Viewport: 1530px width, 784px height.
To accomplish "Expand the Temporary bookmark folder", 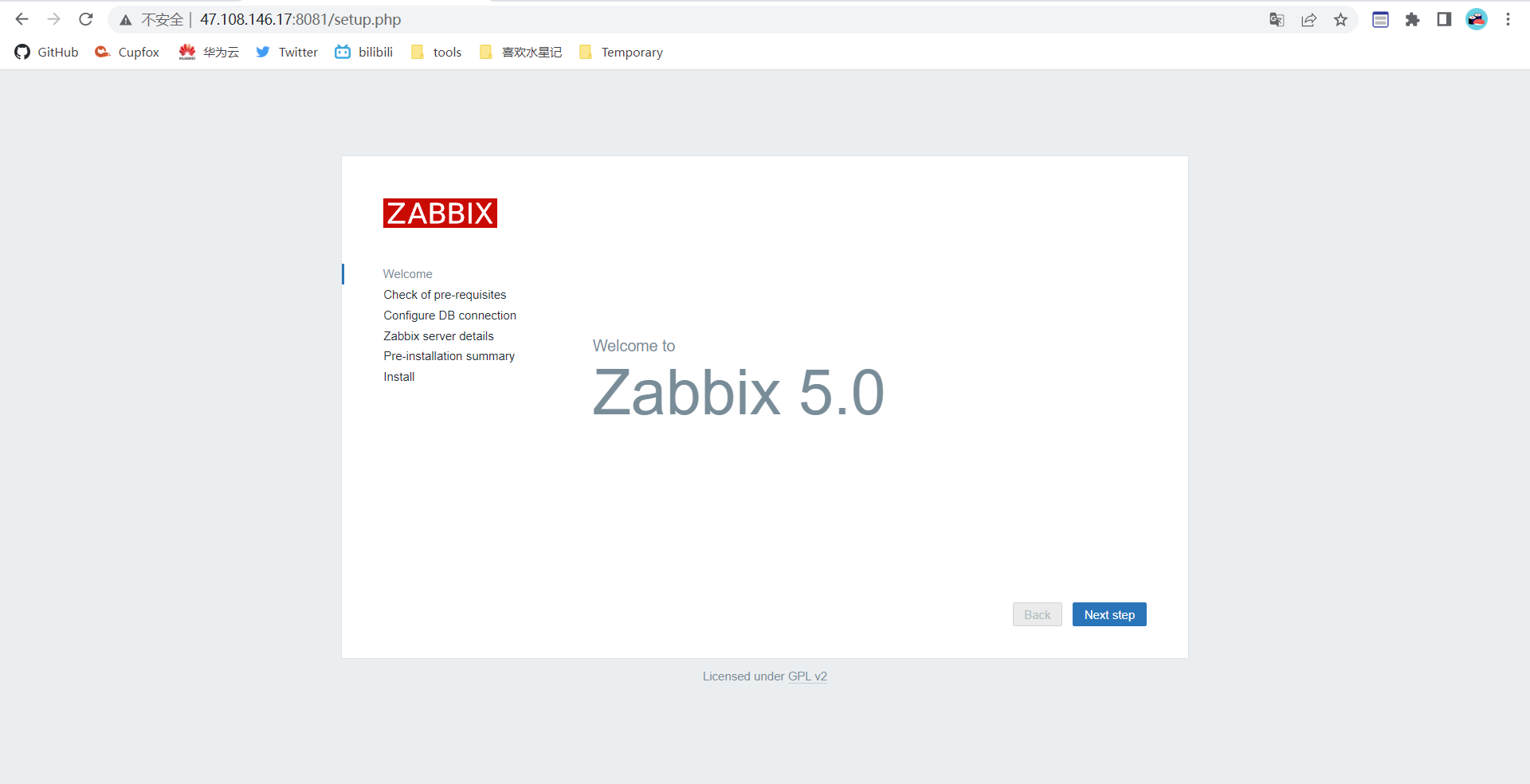I will pyautogui.click(x=621, y=52).
